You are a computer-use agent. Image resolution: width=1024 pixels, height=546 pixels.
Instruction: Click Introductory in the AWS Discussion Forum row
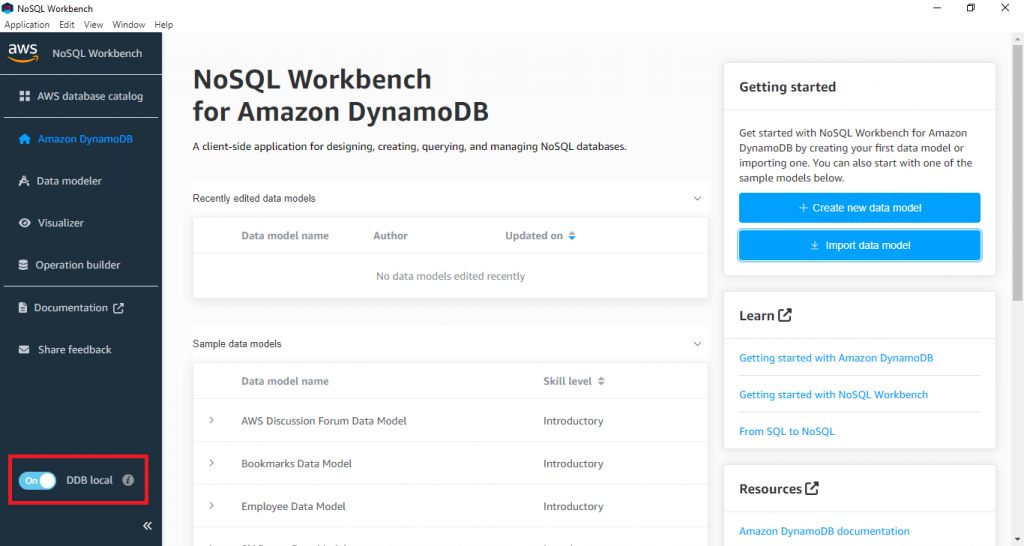573,421
